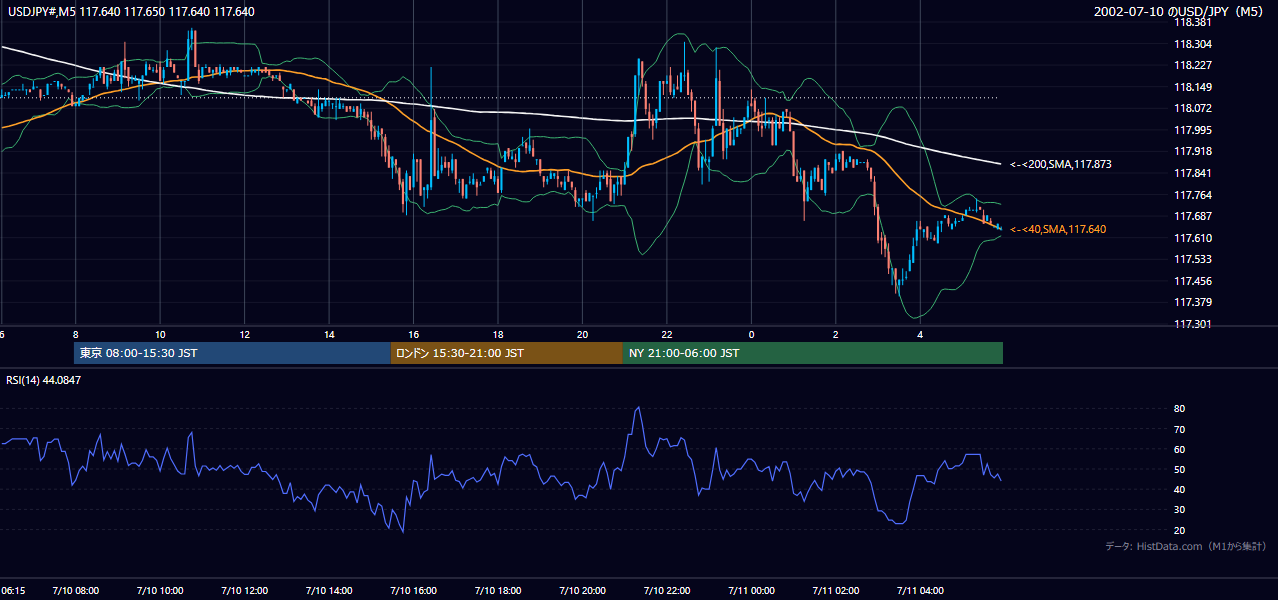Click hour tick 12 under the price chart
Screen dimensions: 1278x600
click(245, 334)
